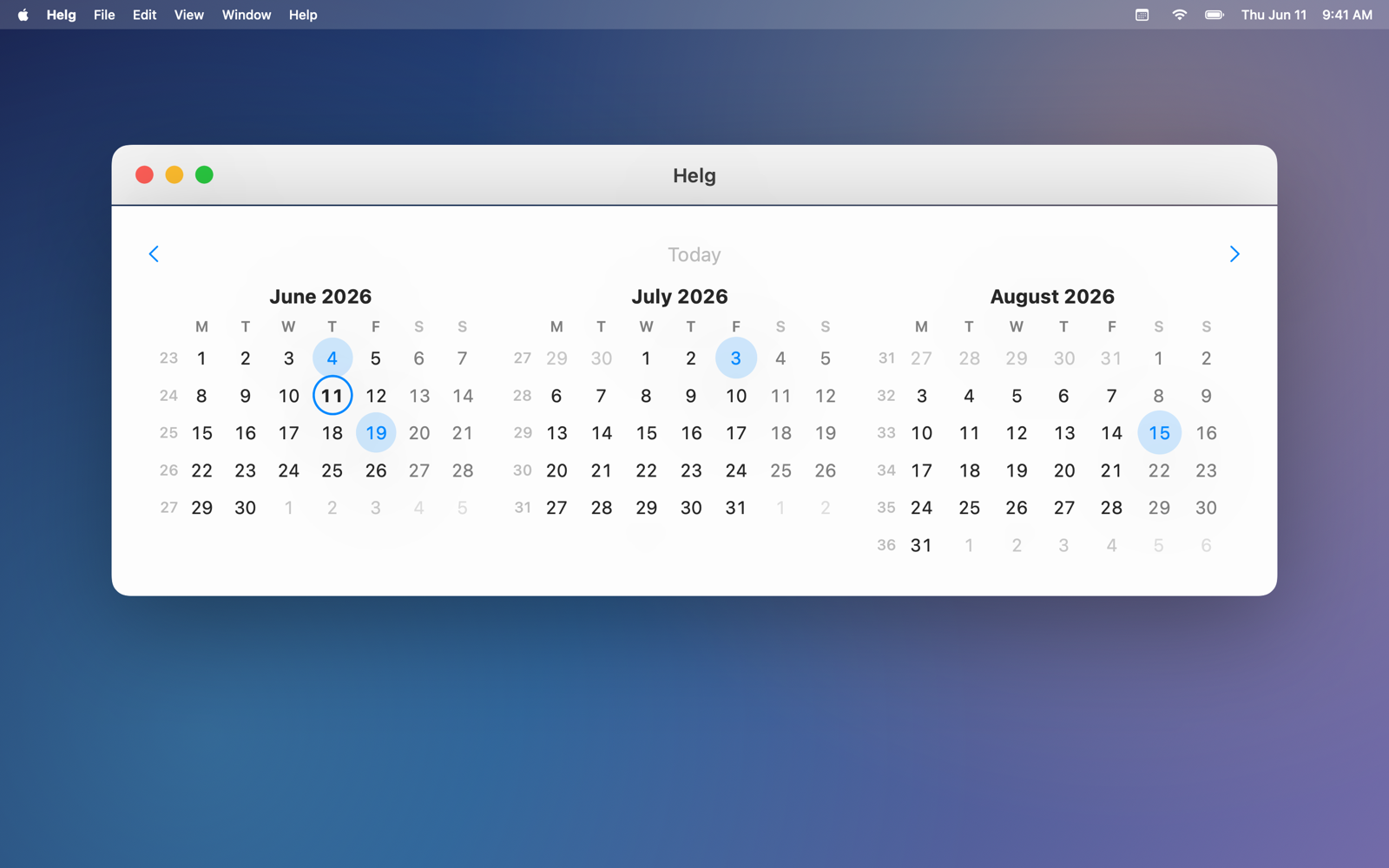Select June 30 in June 2026
The height and width of the screenshot is (868, 1389).
pos(245,508)
